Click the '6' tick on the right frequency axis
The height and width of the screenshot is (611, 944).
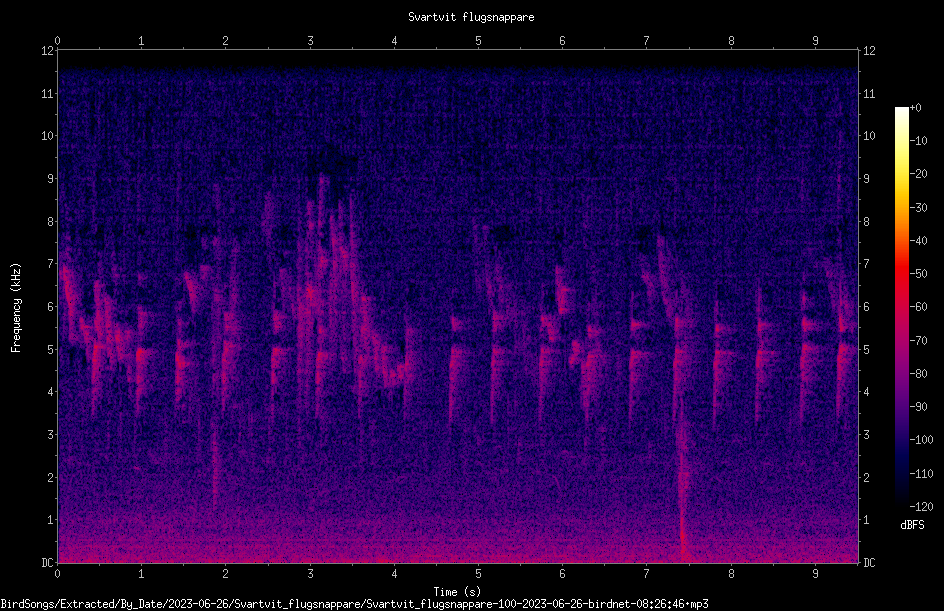[866, 306]
